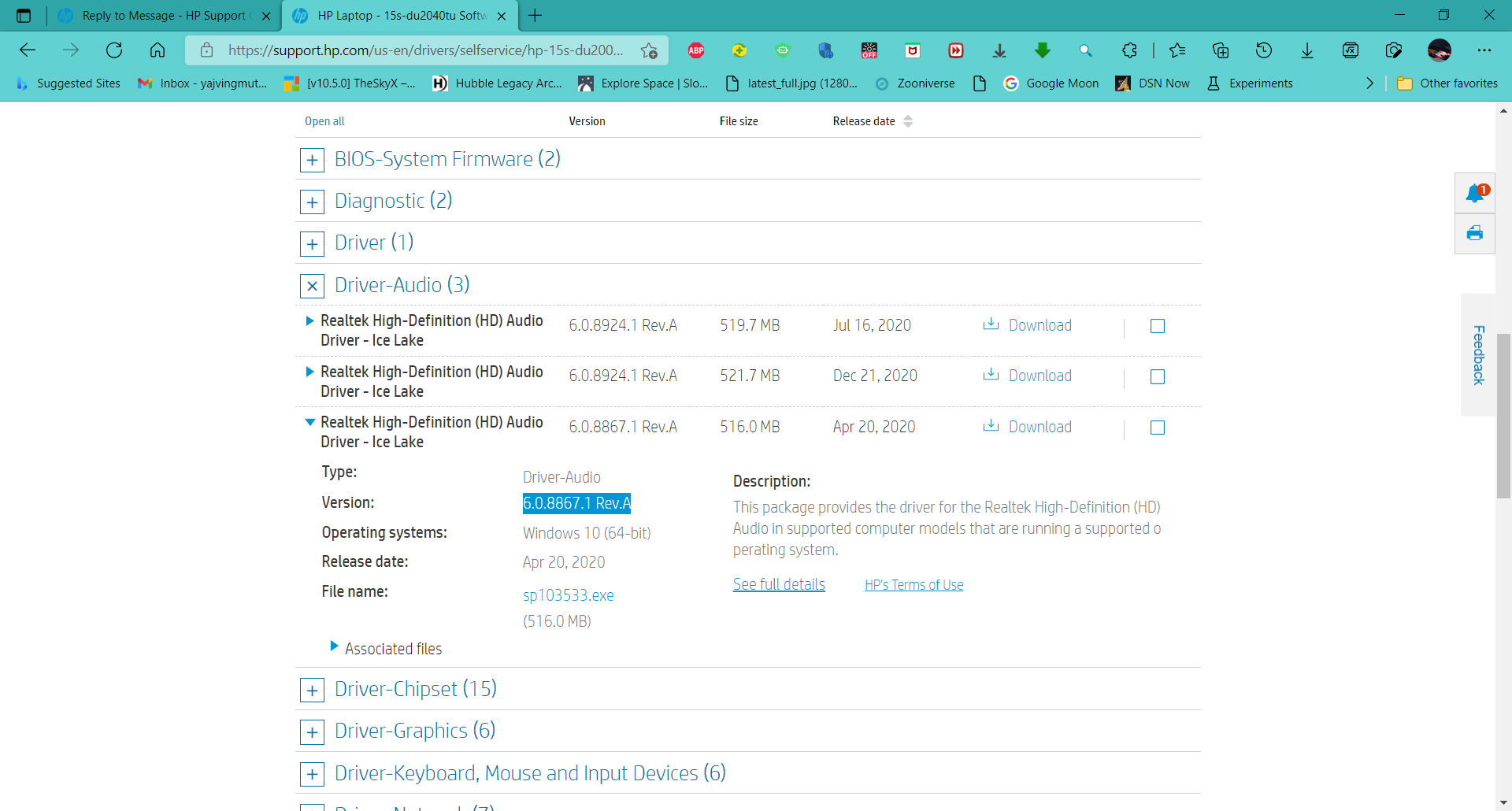Image resolution: width=1512 pixels, height=811 pixels.
Task: Select the checkbox beside the Apr 20 driver
Action: click(1157, 428)
